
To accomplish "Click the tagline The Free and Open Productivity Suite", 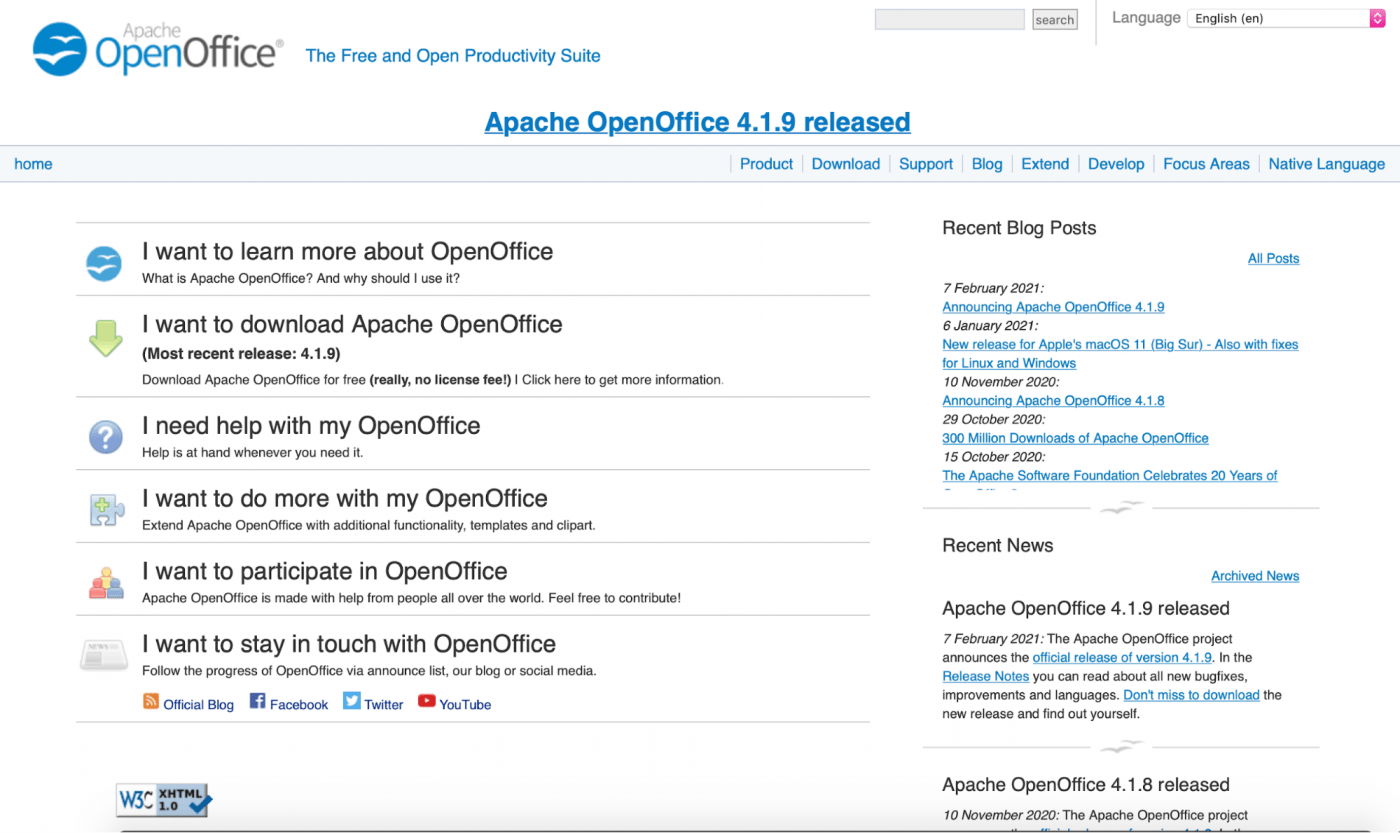I will pyautogui.click(x=453, y=56).
